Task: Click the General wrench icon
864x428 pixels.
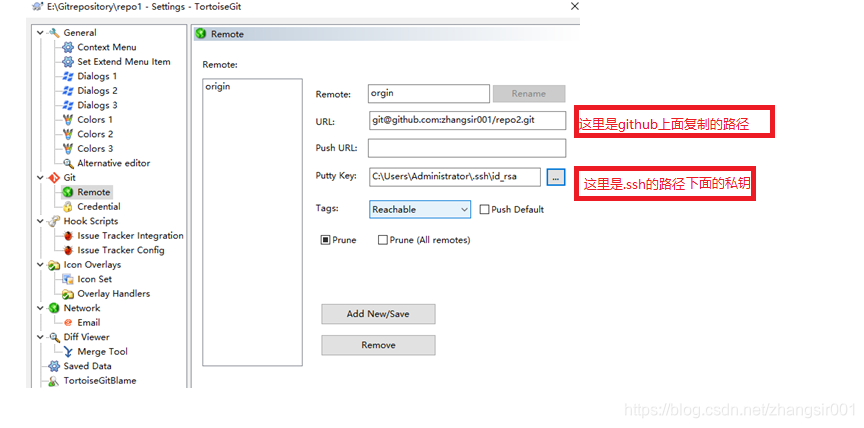Action: point(54,32)
